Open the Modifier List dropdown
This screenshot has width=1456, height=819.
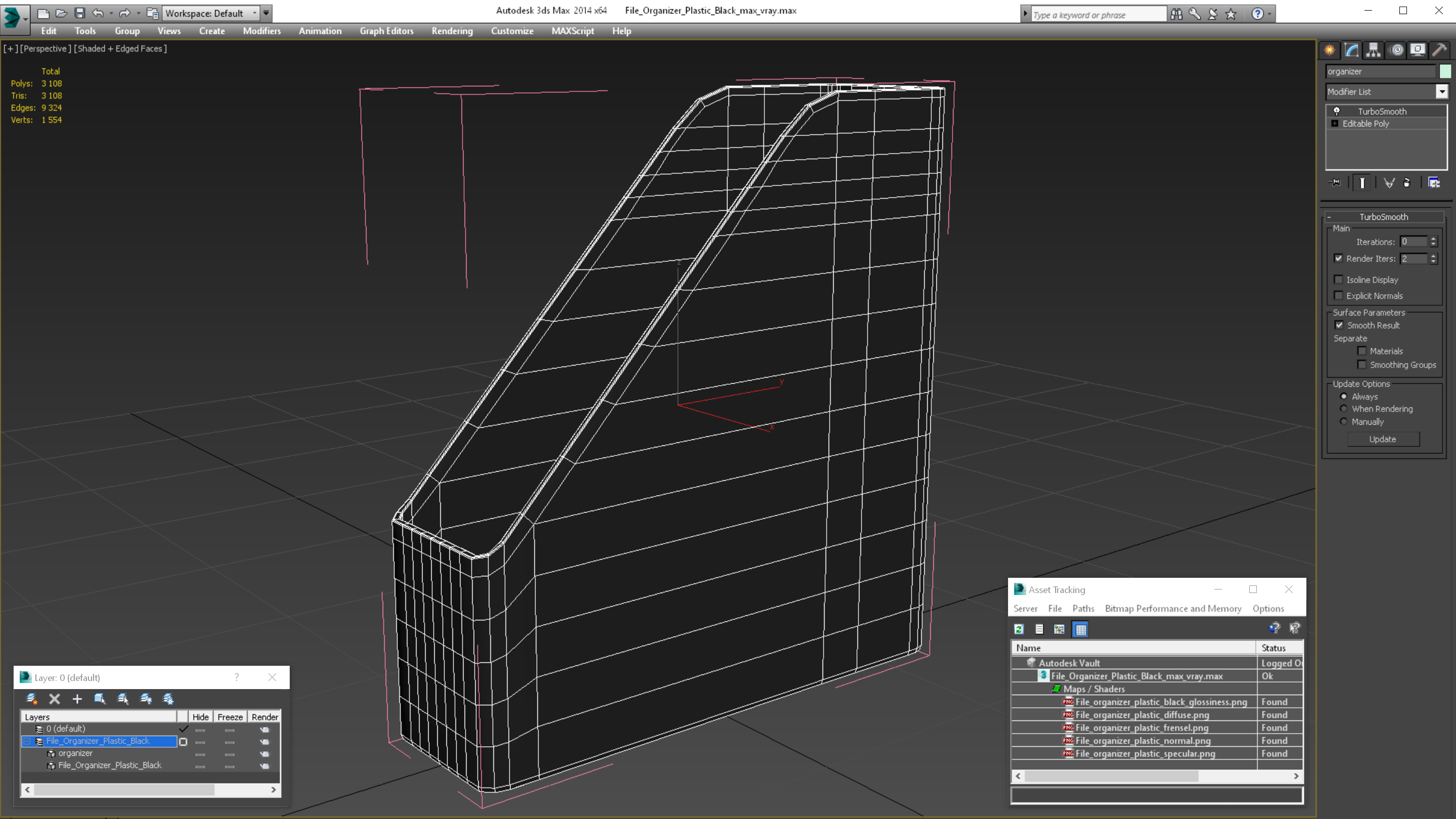tap(1442, 92)
